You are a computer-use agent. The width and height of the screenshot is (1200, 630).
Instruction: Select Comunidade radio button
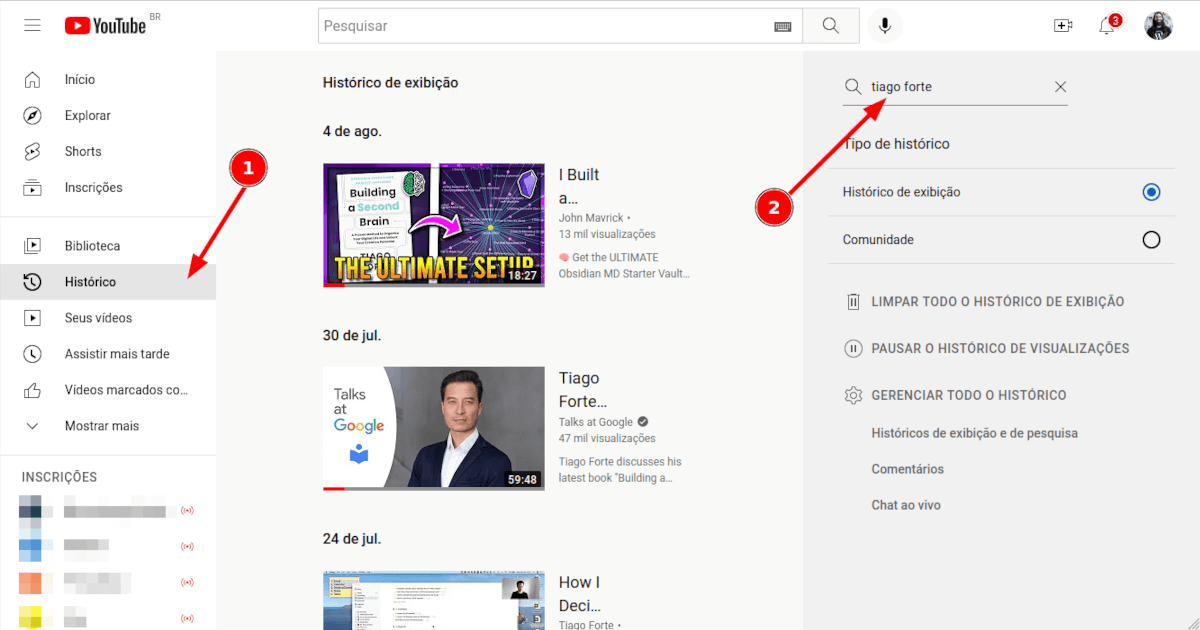click(1151, 240)
